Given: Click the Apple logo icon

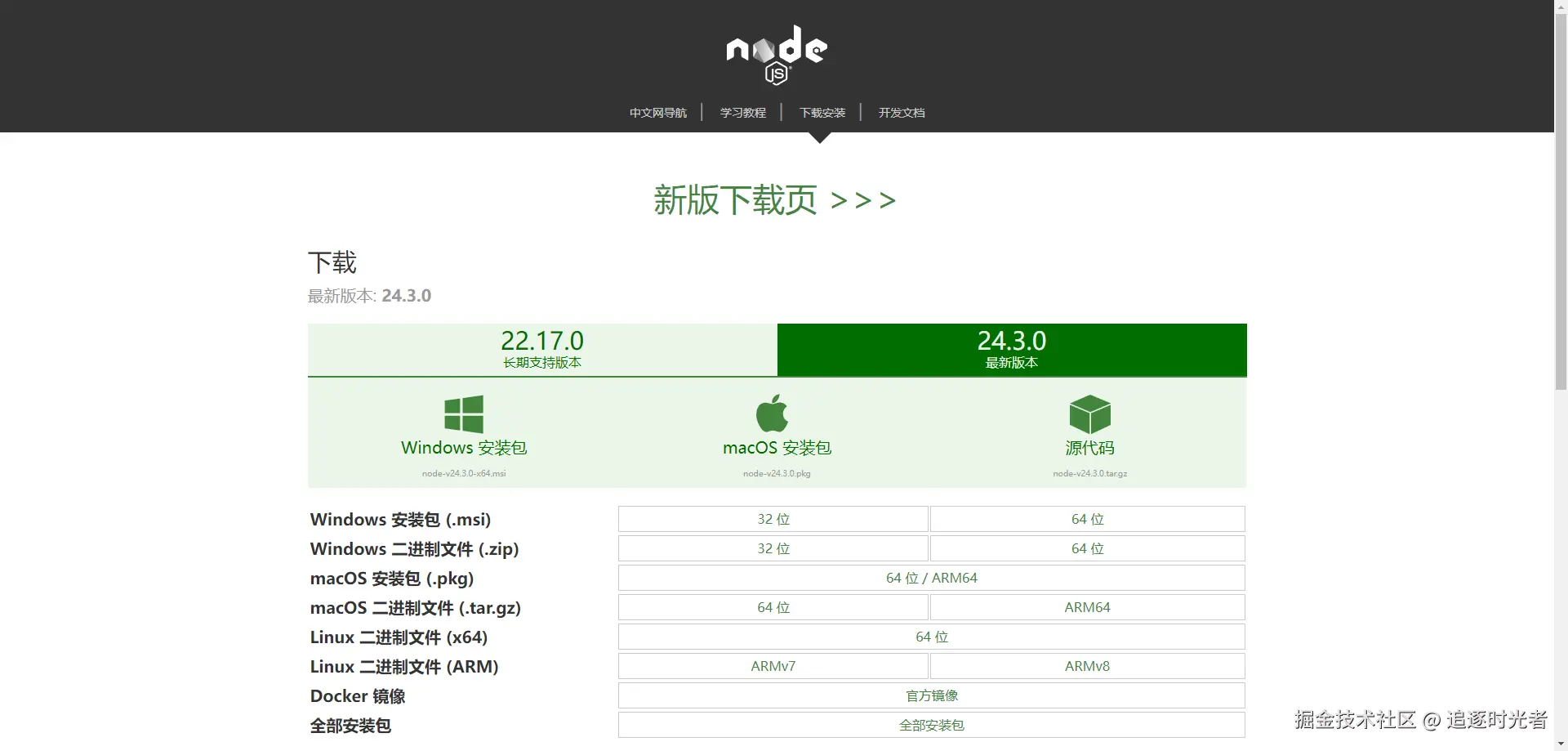Looking at the screenshot, I should (773, 413).
